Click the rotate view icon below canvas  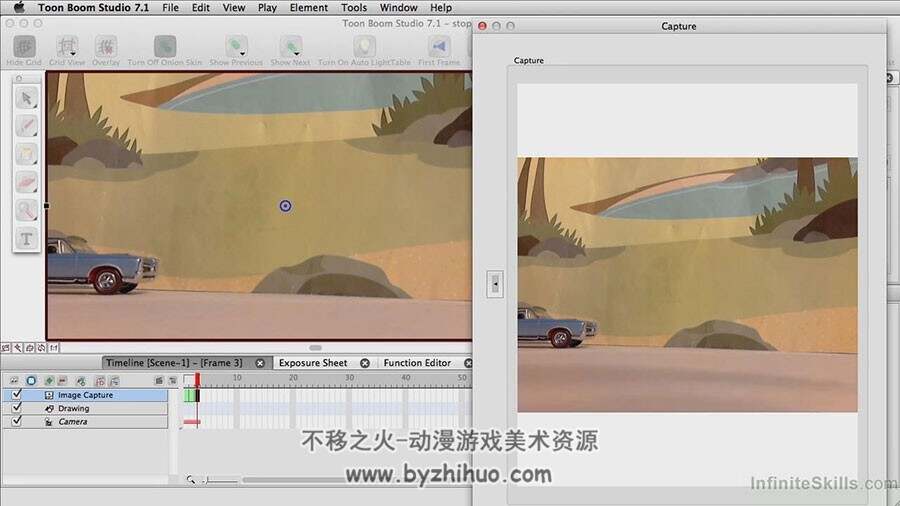point(29,348)
